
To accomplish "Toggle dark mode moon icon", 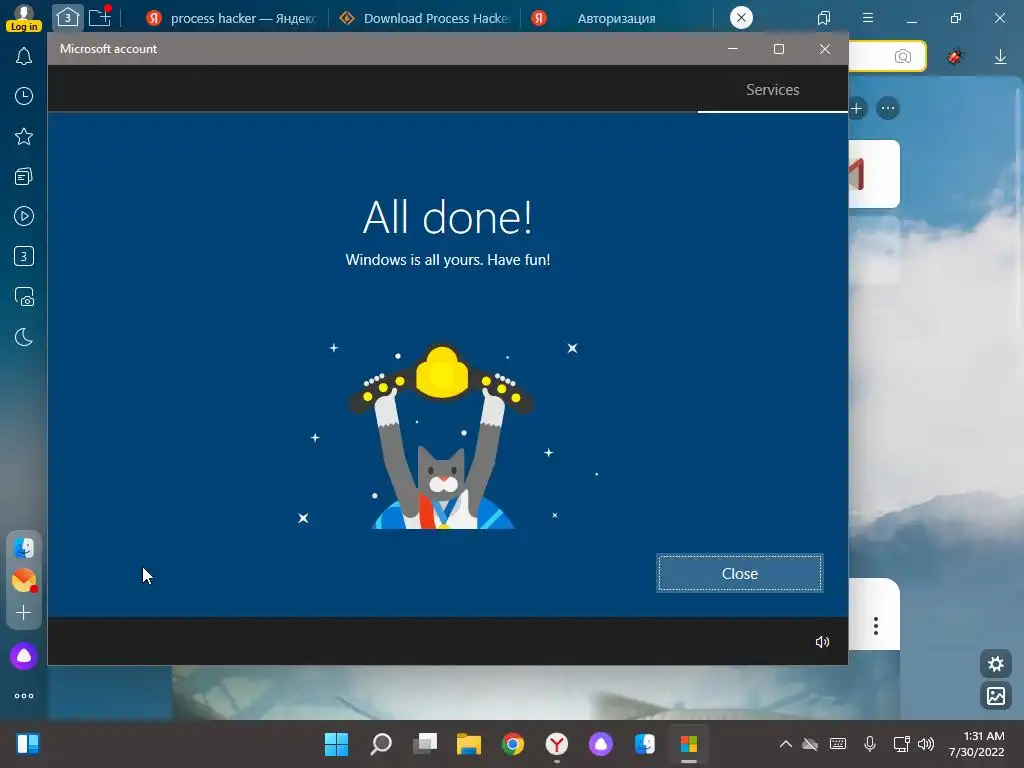I will coord(24,337).
